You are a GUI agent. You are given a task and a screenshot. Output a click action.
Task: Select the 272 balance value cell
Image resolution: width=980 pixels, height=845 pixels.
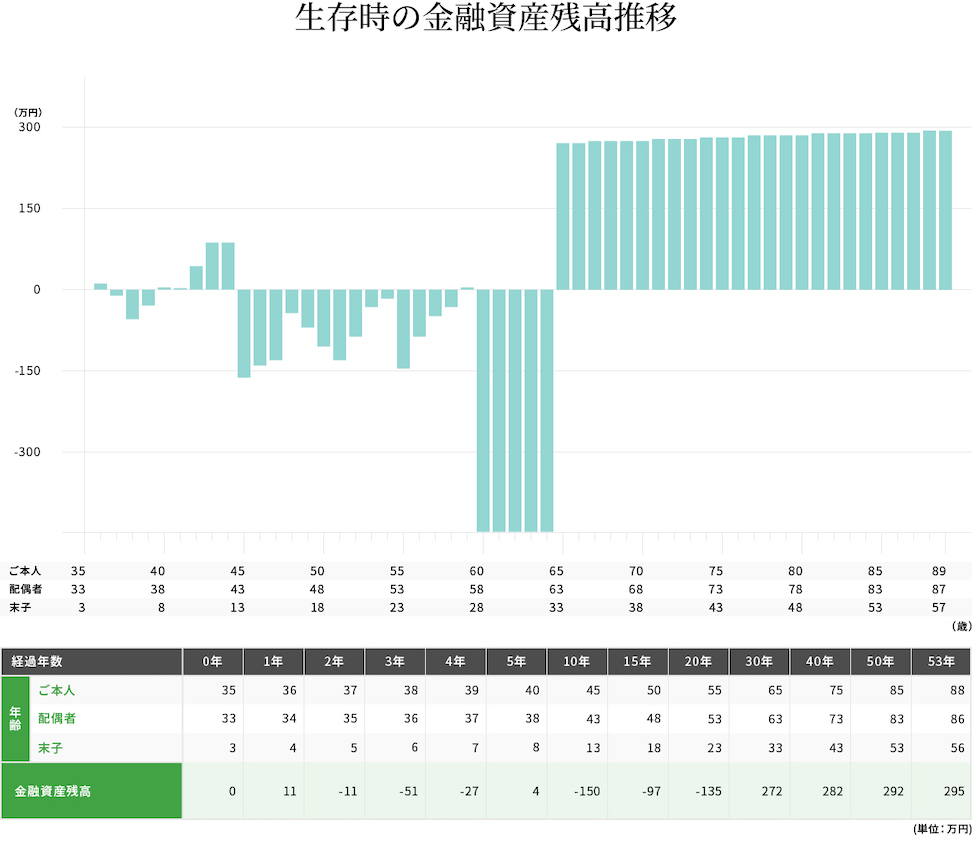tap(759, 791)
